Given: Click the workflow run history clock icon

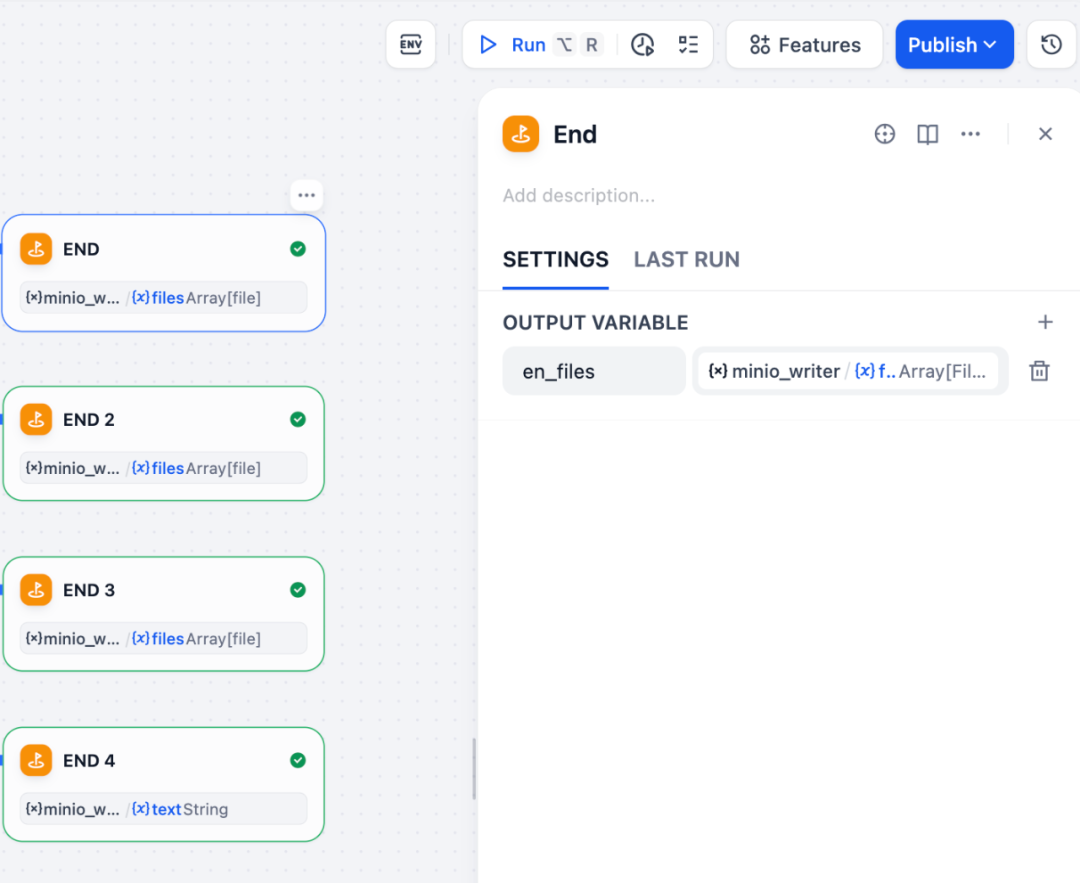Looking at the screenshot, I should point(643,44).
